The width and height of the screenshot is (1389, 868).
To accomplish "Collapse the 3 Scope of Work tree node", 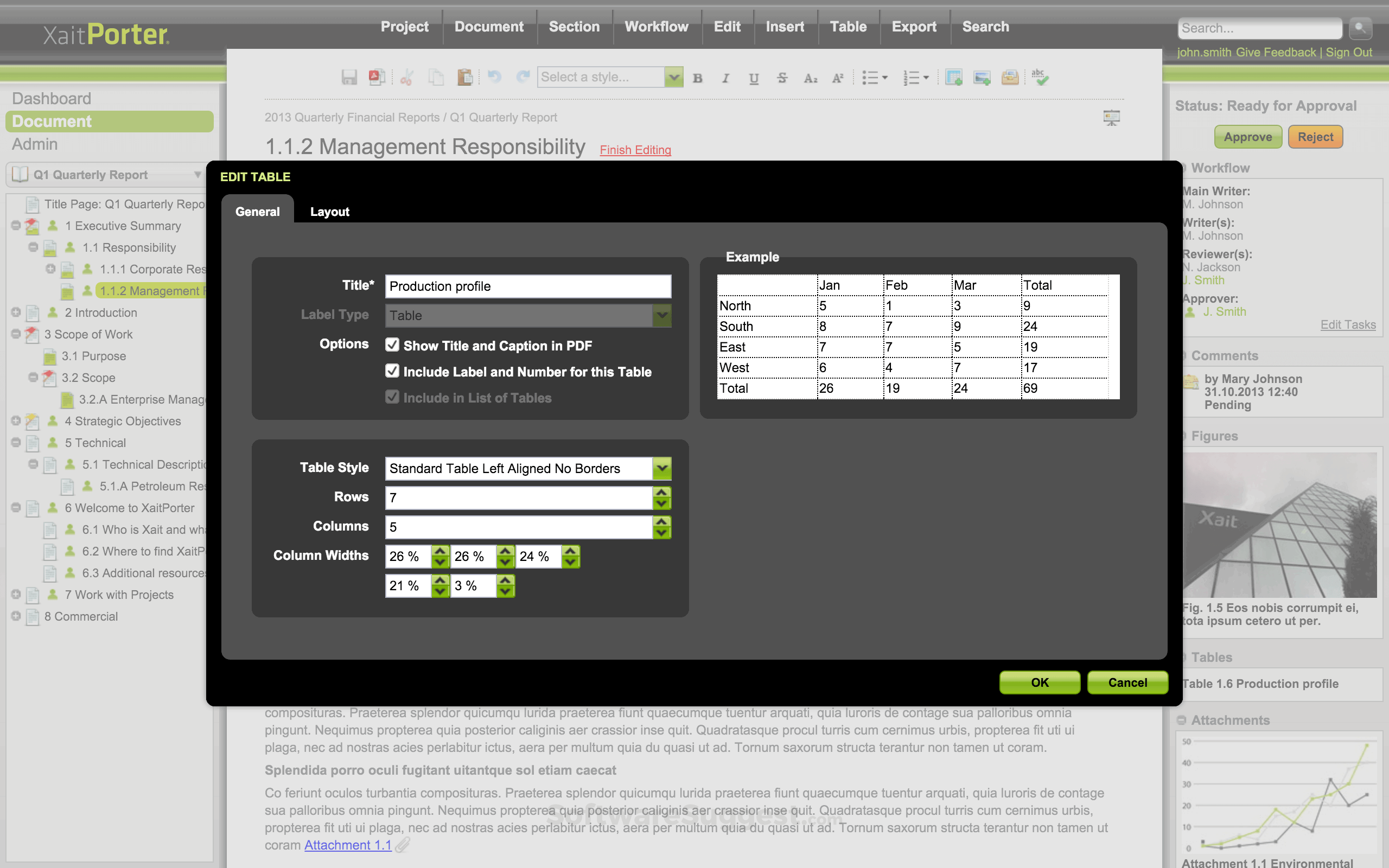I will [16, 334].
